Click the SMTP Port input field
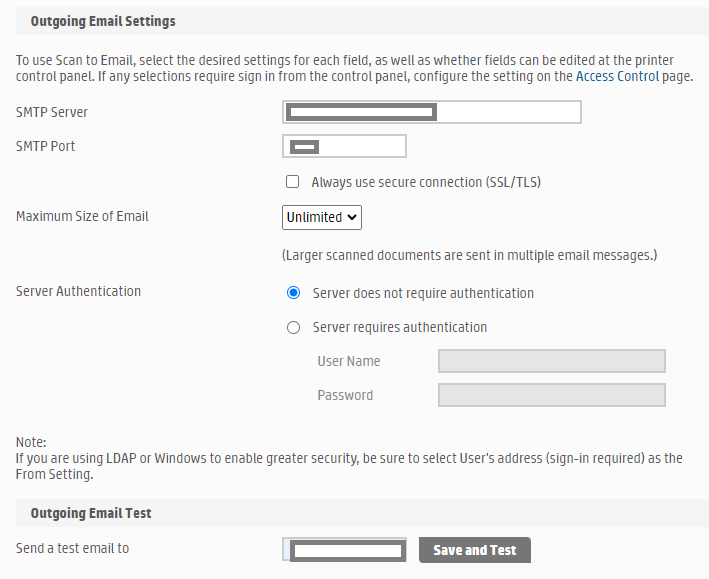Viewport: 709px width, 579px height. coord(344,146)
